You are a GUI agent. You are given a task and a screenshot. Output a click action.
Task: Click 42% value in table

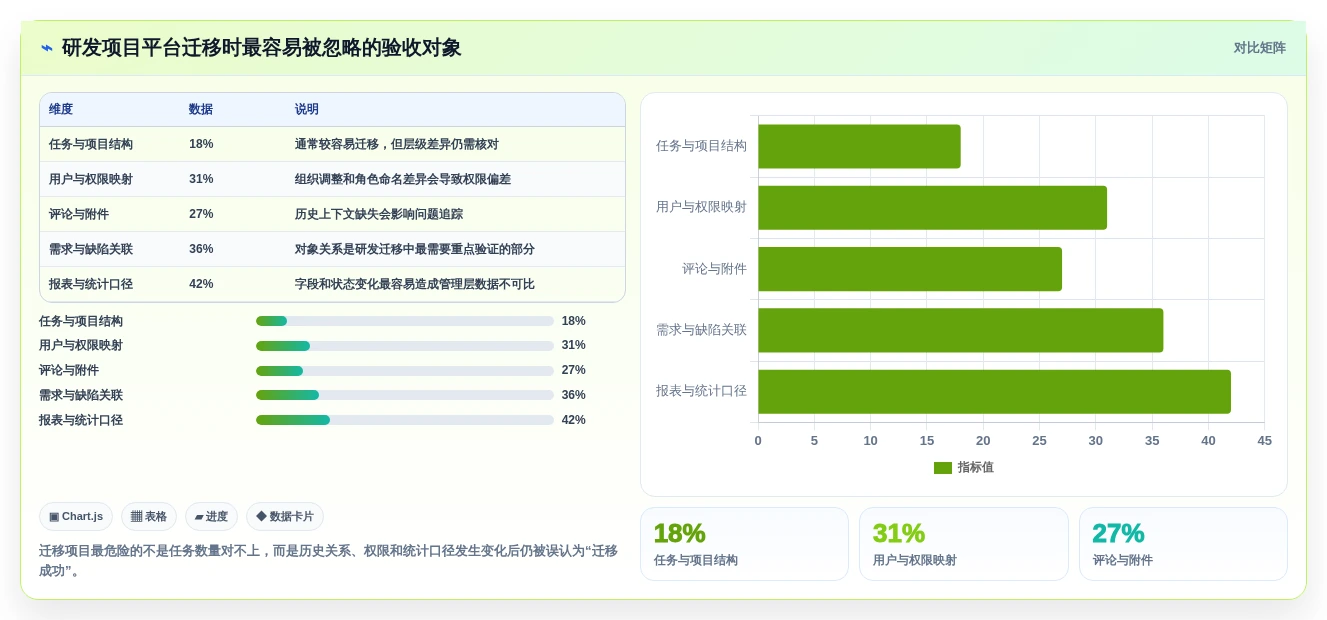[201, 284]
